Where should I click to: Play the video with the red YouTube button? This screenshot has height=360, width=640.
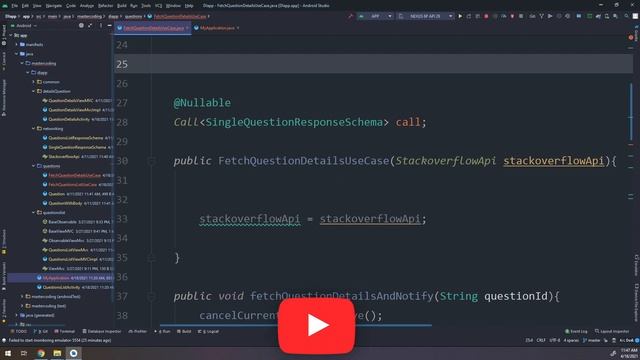[x=316, y=325]
